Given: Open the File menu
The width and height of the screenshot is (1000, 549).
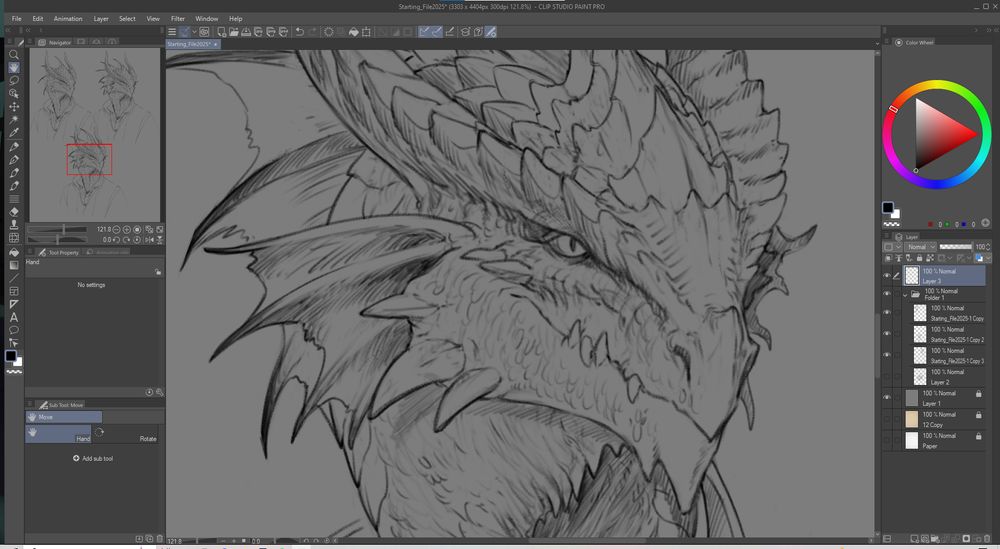Looking at the screenshot, I should click(17, 18).
